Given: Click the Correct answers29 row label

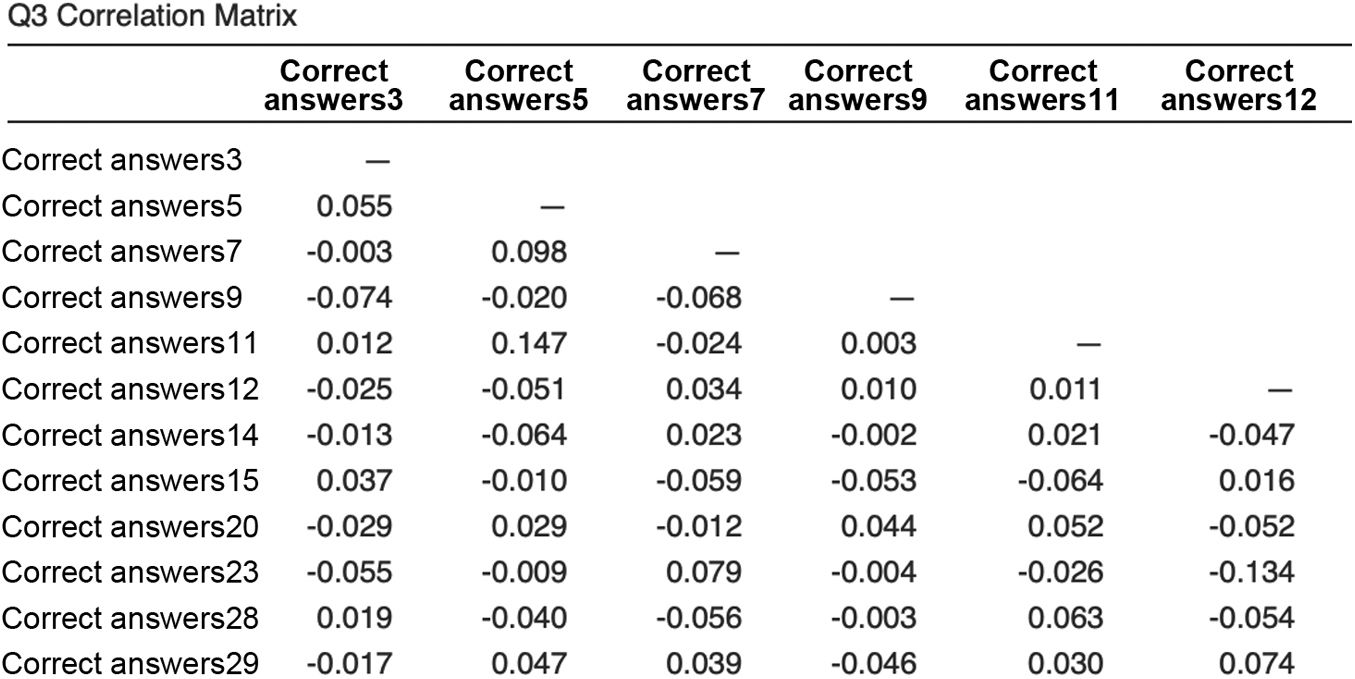Looking at the screenshot, I should click(130, 664).
